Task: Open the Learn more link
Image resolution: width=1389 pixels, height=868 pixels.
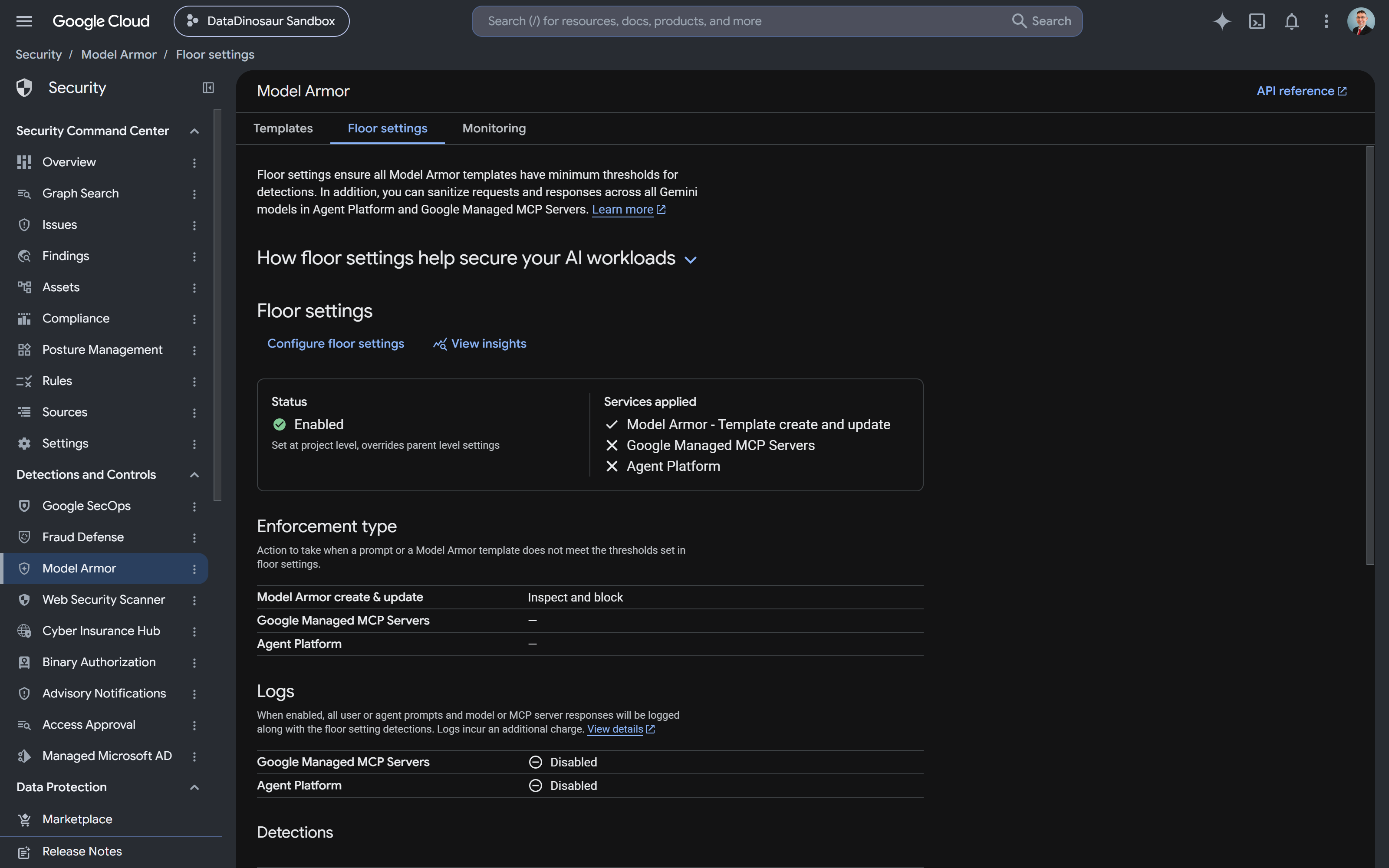Action: click(629, 210)
